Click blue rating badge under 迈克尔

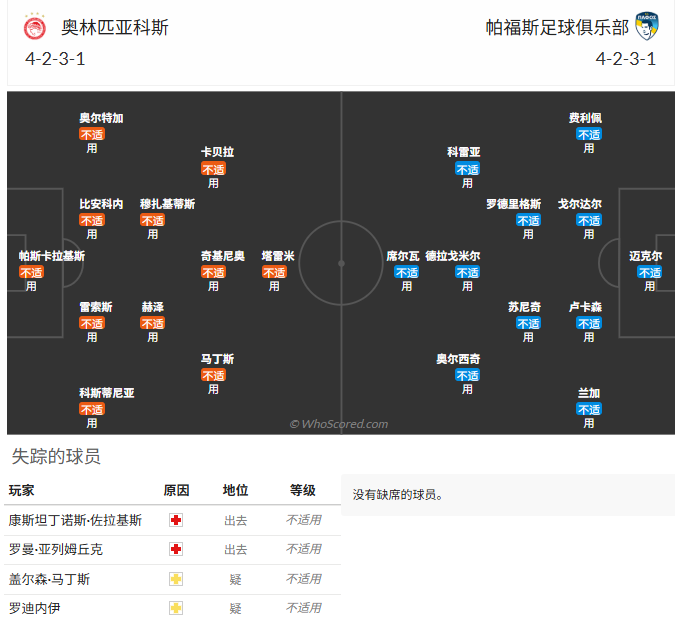point(650,272)
